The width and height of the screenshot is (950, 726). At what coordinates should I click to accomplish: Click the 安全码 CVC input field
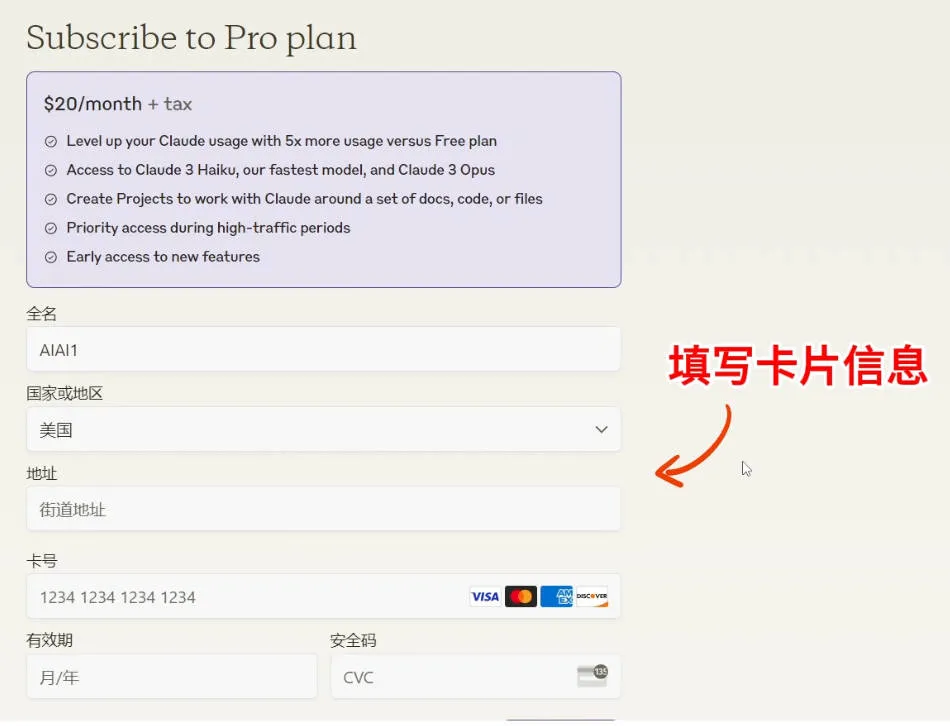[x=476, y=676]
